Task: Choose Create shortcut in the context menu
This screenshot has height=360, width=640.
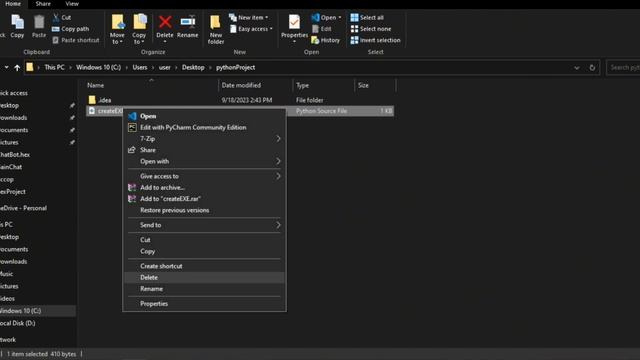Action: [x=204, y=266]
